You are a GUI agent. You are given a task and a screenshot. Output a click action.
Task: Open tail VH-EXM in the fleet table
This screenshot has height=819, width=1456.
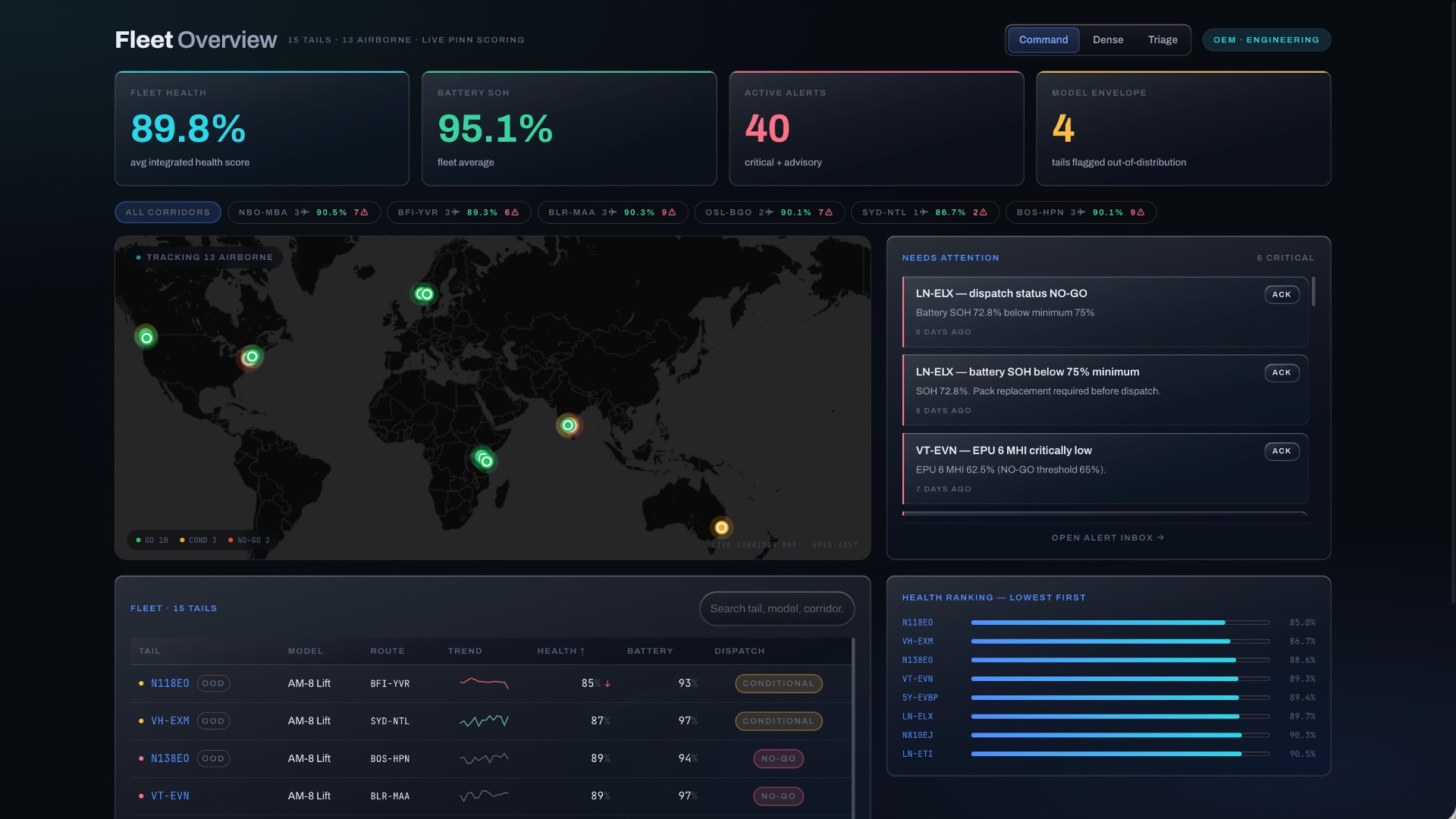(170, 721)
